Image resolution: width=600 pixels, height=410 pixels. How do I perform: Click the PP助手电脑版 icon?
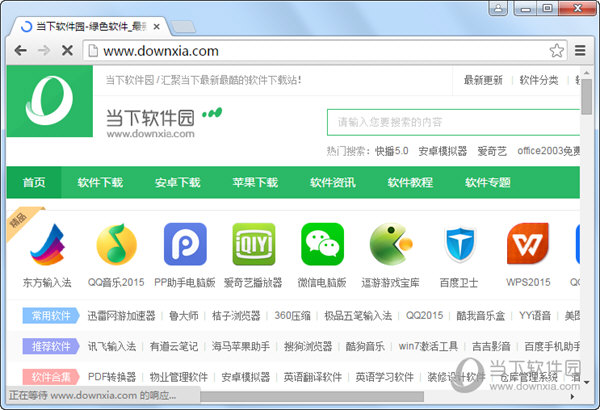tap(185, 245)
